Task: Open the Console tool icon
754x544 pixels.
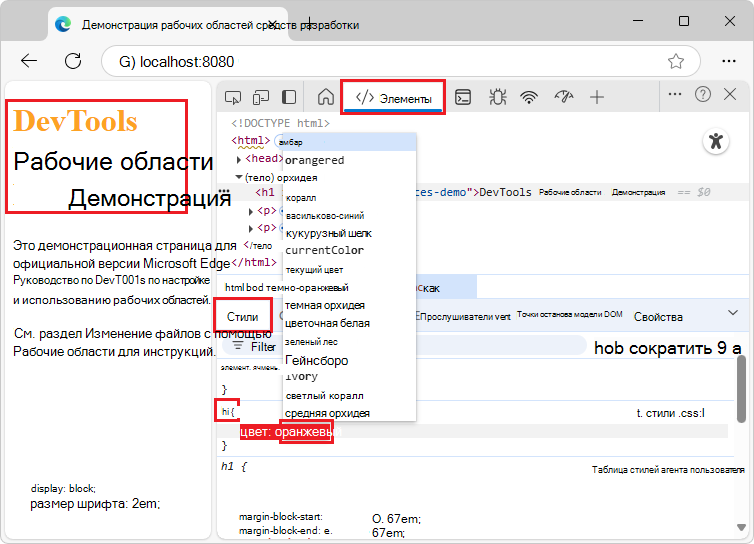Action: point(463,97)
